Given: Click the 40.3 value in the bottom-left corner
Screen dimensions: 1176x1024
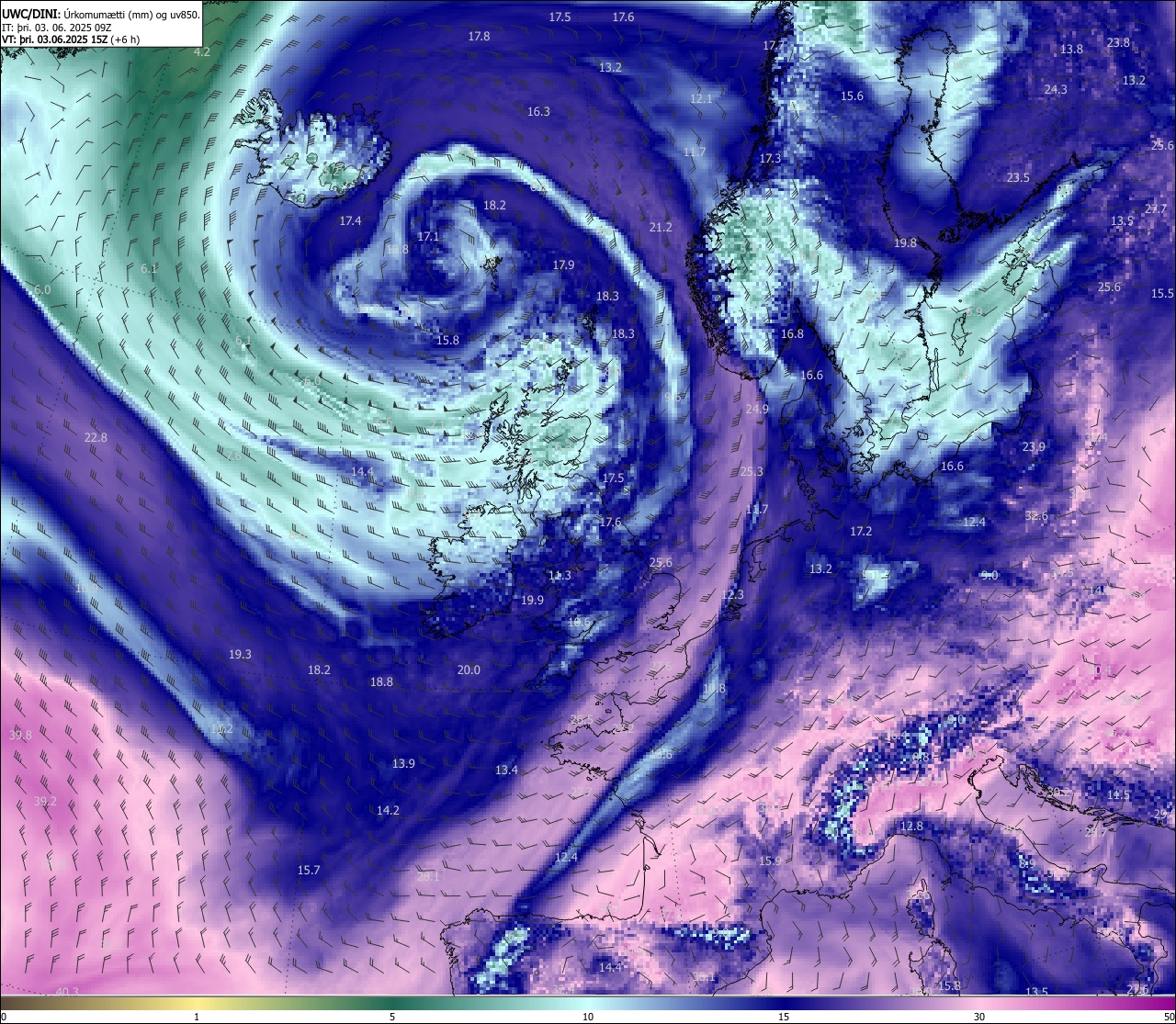Looking at the screenshot, I should click(x=67, y=993).
